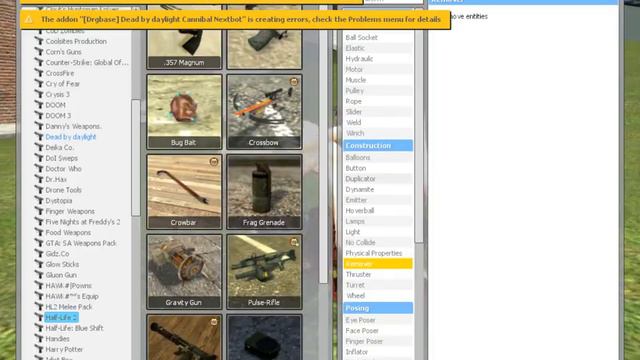Select the Ball Socket tool

[x=378, y=38]
